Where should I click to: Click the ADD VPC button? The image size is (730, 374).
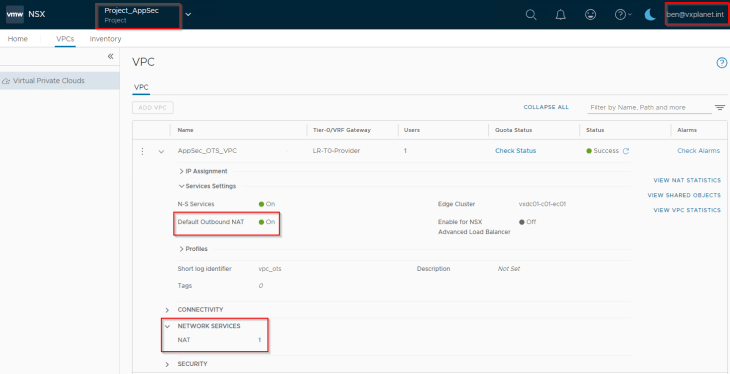(x=153, y=108)
